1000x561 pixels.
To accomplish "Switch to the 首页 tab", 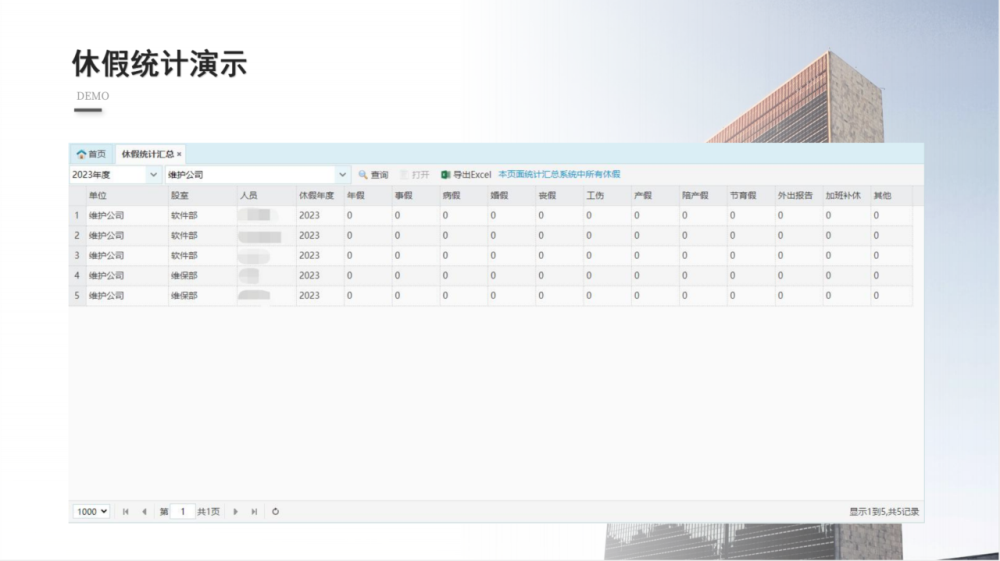I will 91,155.
